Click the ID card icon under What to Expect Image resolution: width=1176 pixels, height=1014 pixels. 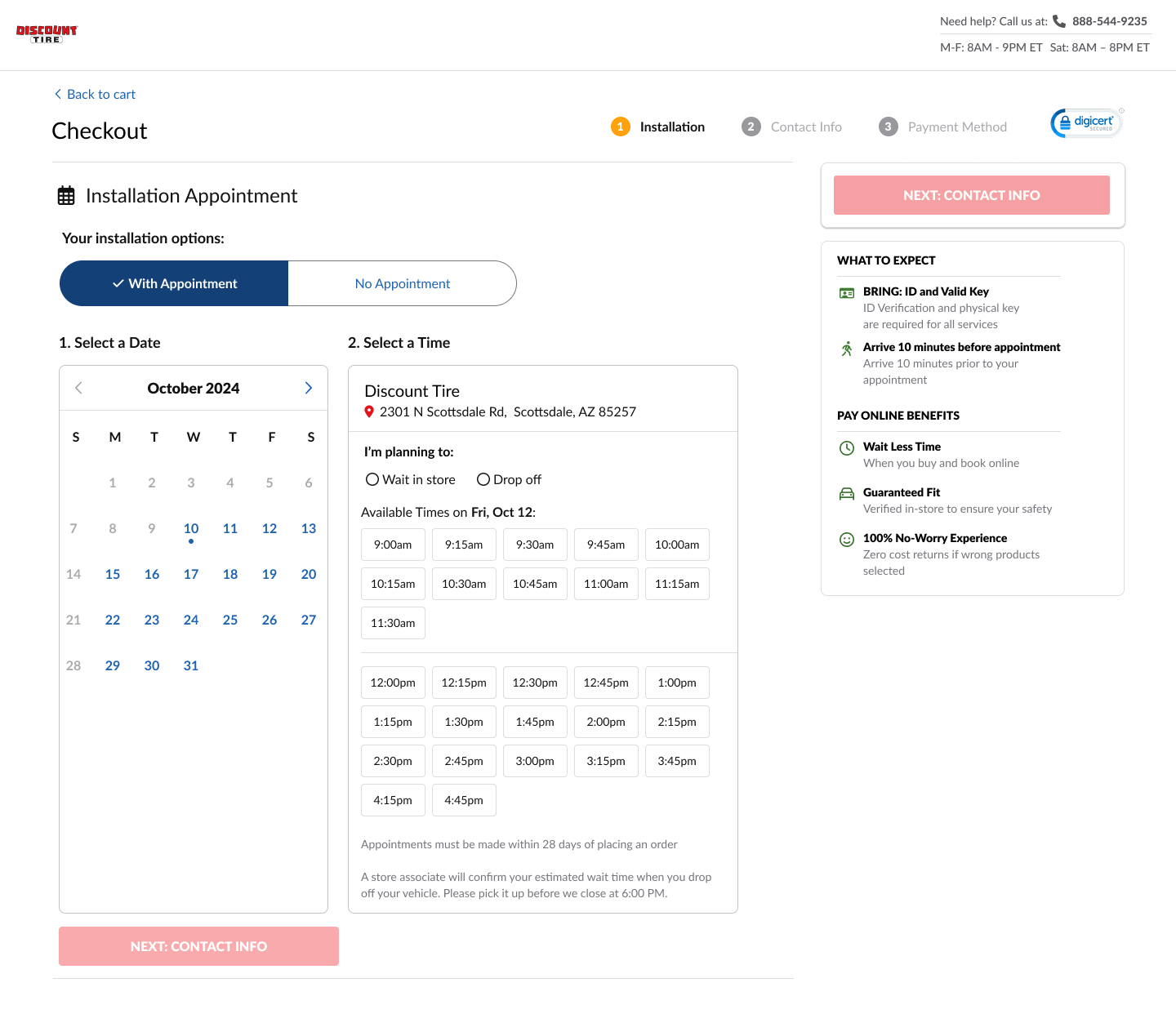point(847,292)
